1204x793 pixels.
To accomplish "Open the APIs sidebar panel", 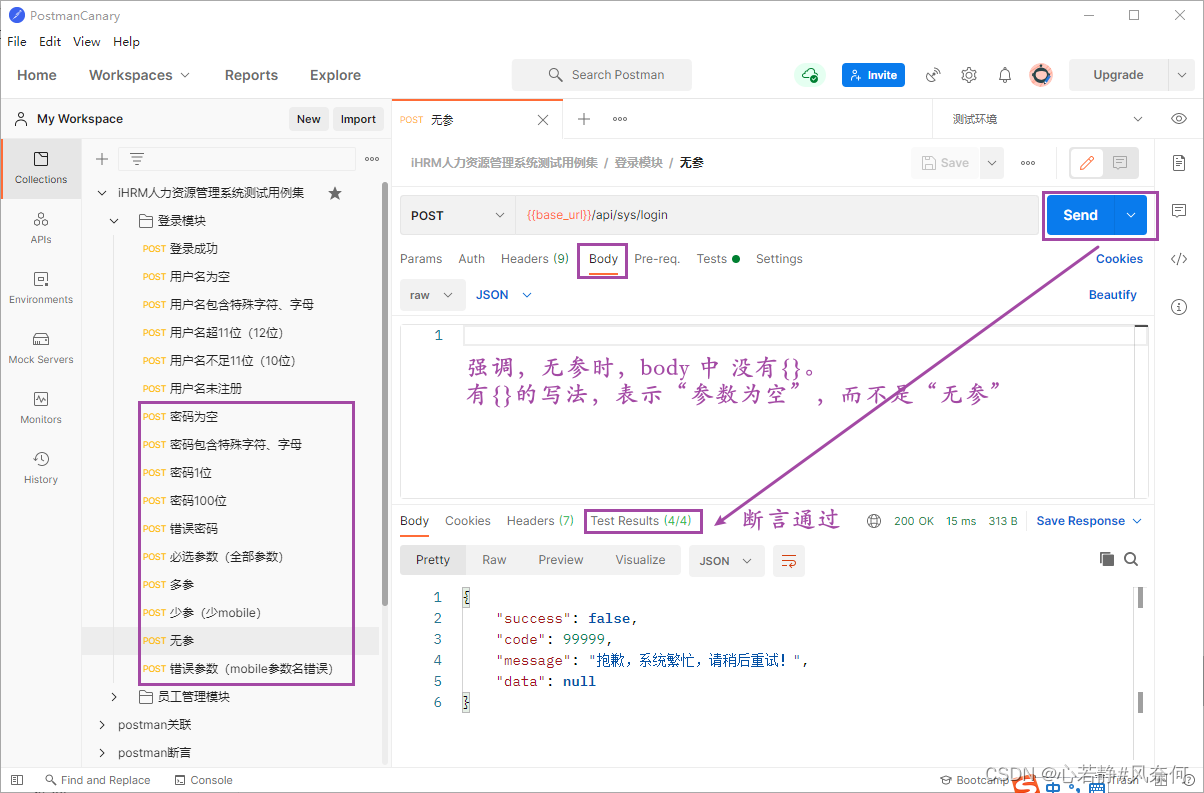I will 41,228.
